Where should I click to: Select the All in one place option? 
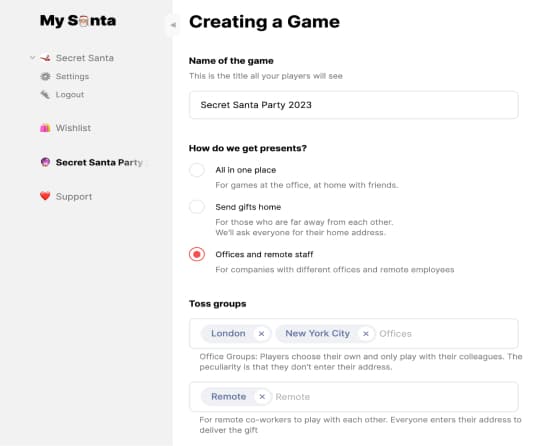[197, 170]
